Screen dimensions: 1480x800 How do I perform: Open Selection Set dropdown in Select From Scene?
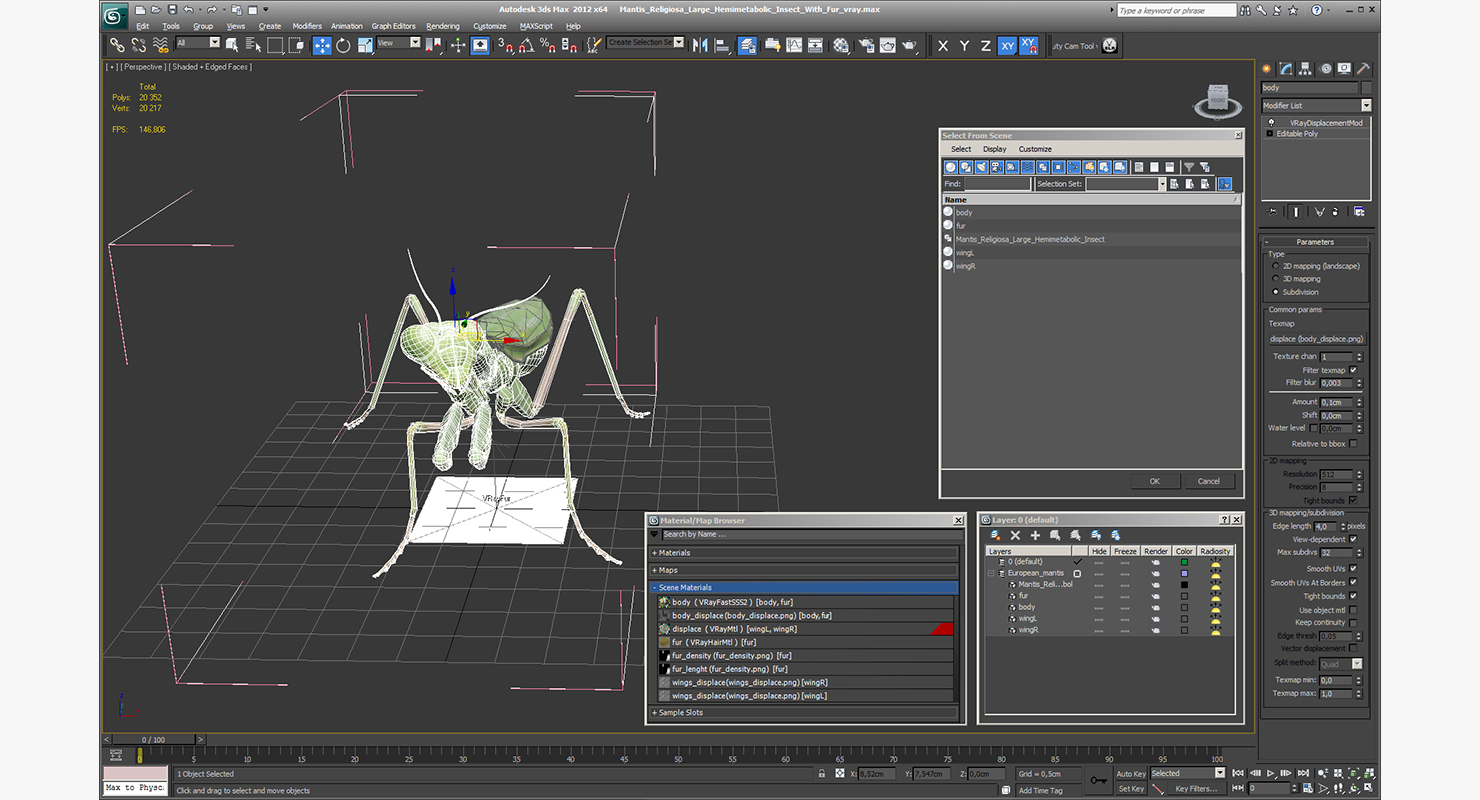pyautogui.click(x=1161, y=184)
